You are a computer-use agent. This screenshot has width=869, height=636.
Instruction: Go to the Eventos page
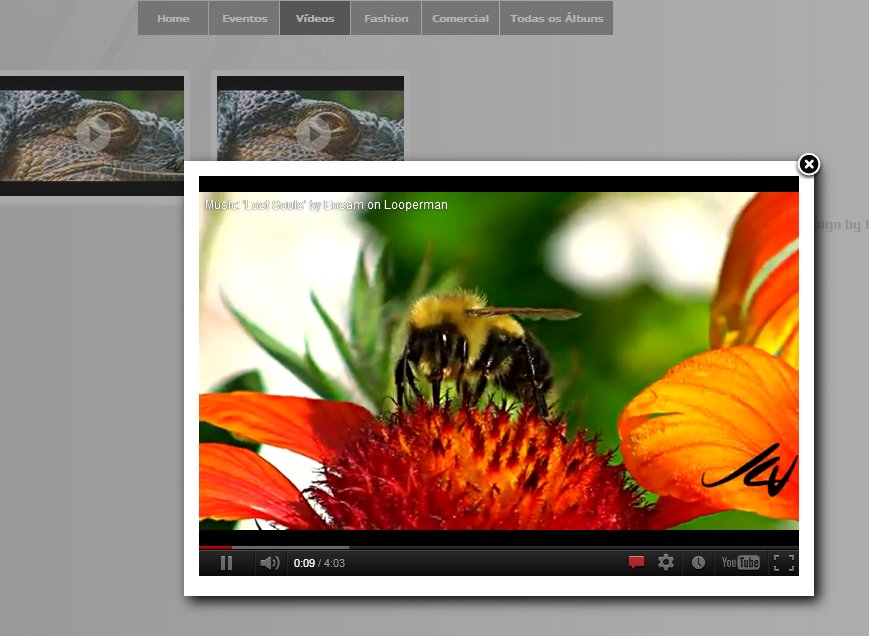(244, 18)
